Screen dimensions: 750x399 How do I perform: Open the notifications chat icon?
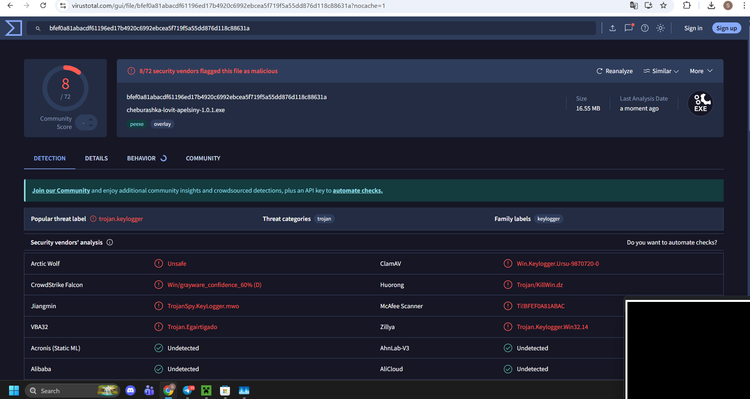[x=629, y=28]
